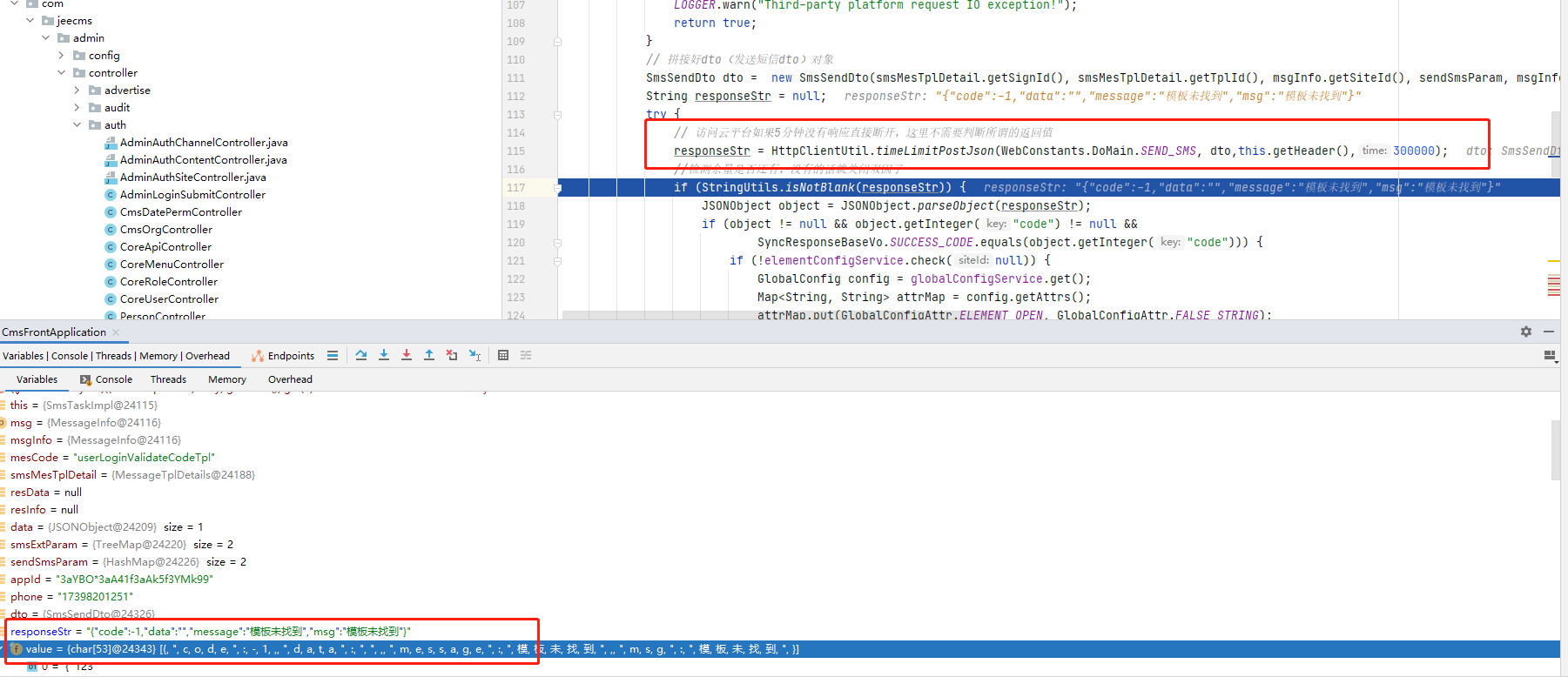Click the red Force Step Into icon

407,355
